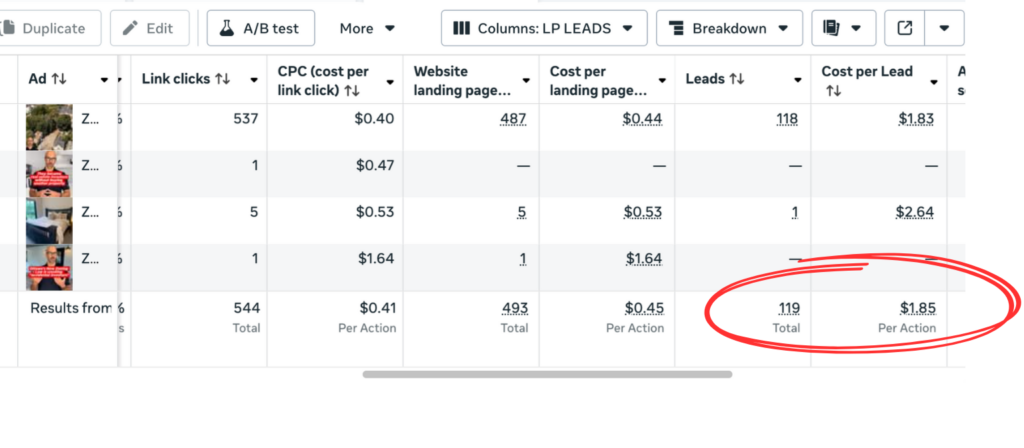Open the More menu
Screen dimensions: 1024x448
(x=367, y=28)
